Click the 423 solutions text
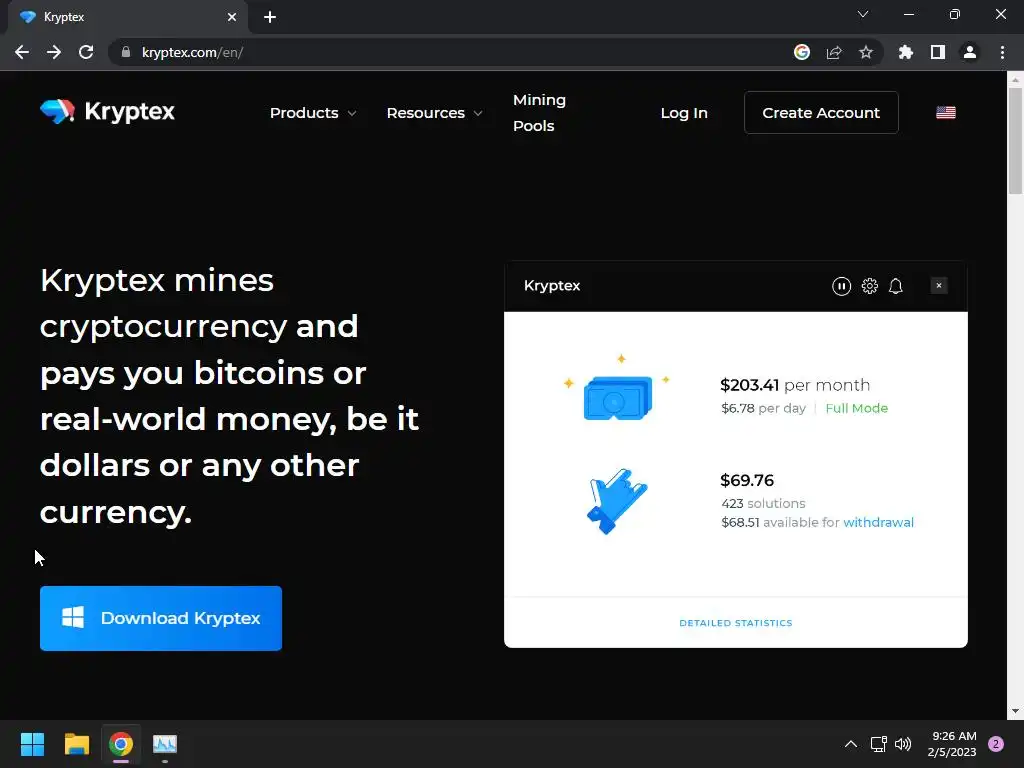This screenshot has width=1024, height=768. (763, 504)
